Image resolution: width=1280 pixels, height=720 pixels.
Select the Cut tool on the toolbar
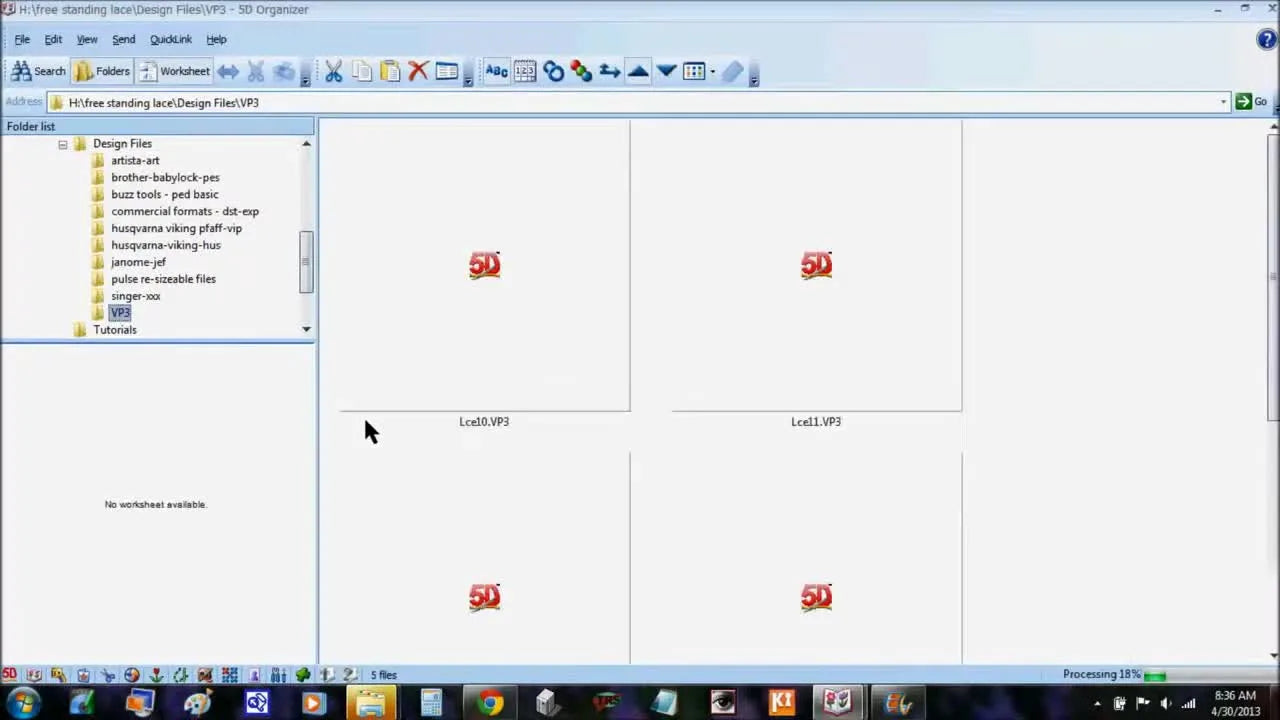(x=334, y=70)
